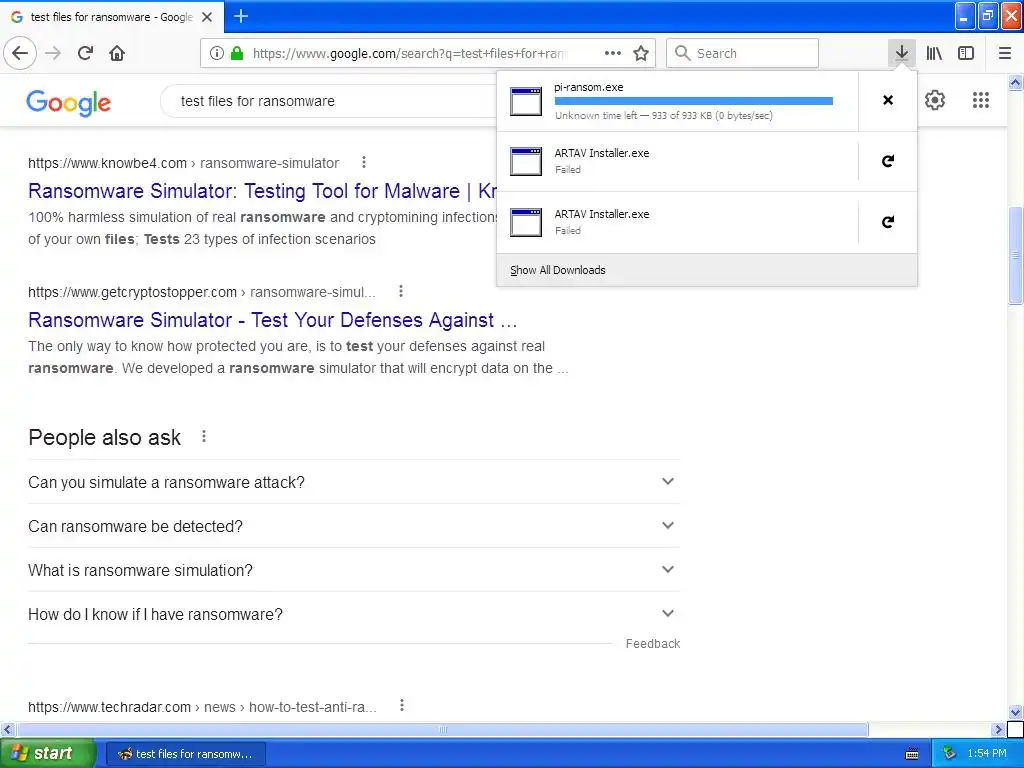Image resolution: width=1024 pixels, height=768 pixels.
Task: Click the horizontal scrollbar thumb
Action: (443, 729)
